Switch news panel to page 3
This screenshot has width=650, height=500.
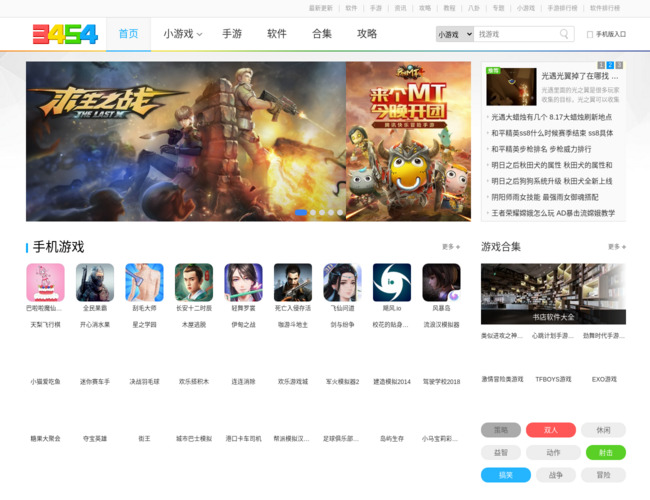coord(619,65)
